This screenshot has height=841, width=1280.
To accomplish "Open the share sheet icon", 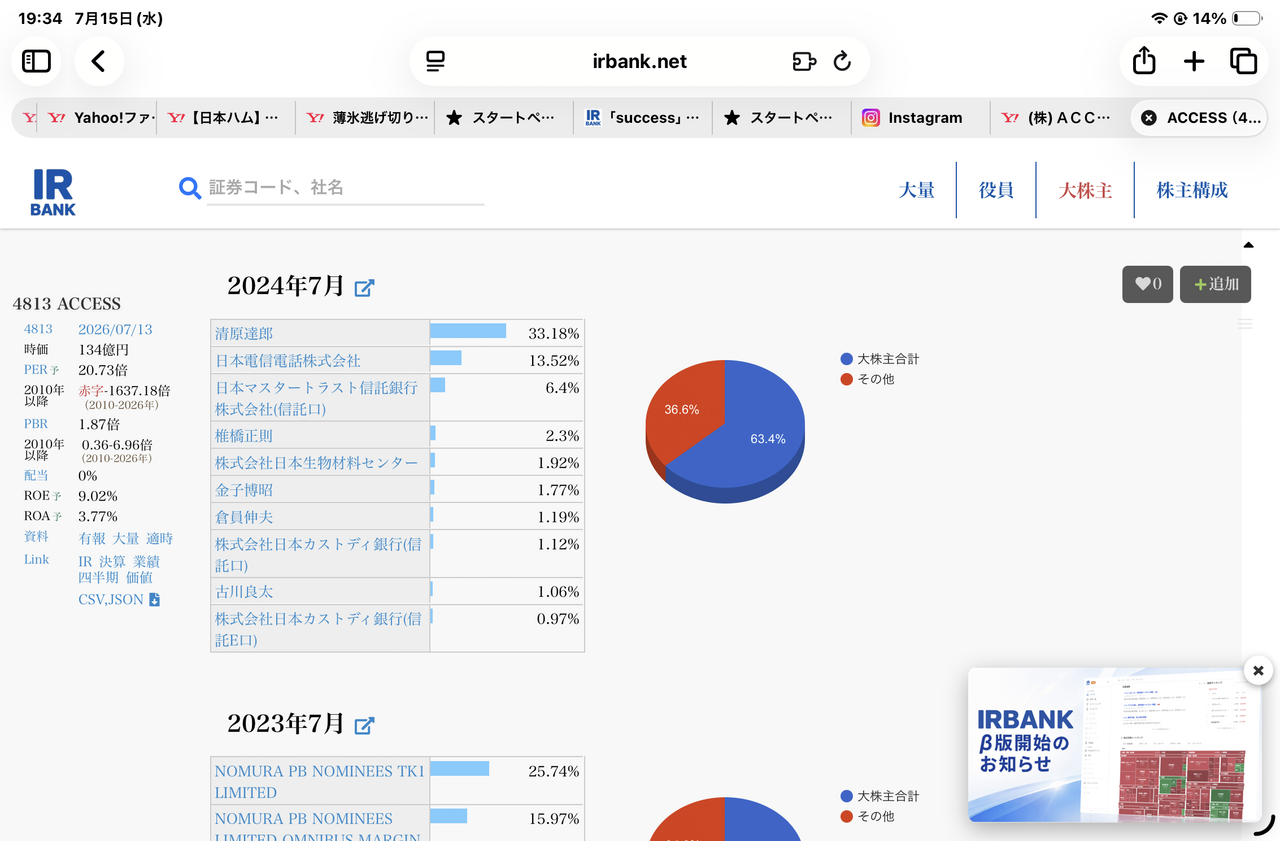I will point(1144,61).
